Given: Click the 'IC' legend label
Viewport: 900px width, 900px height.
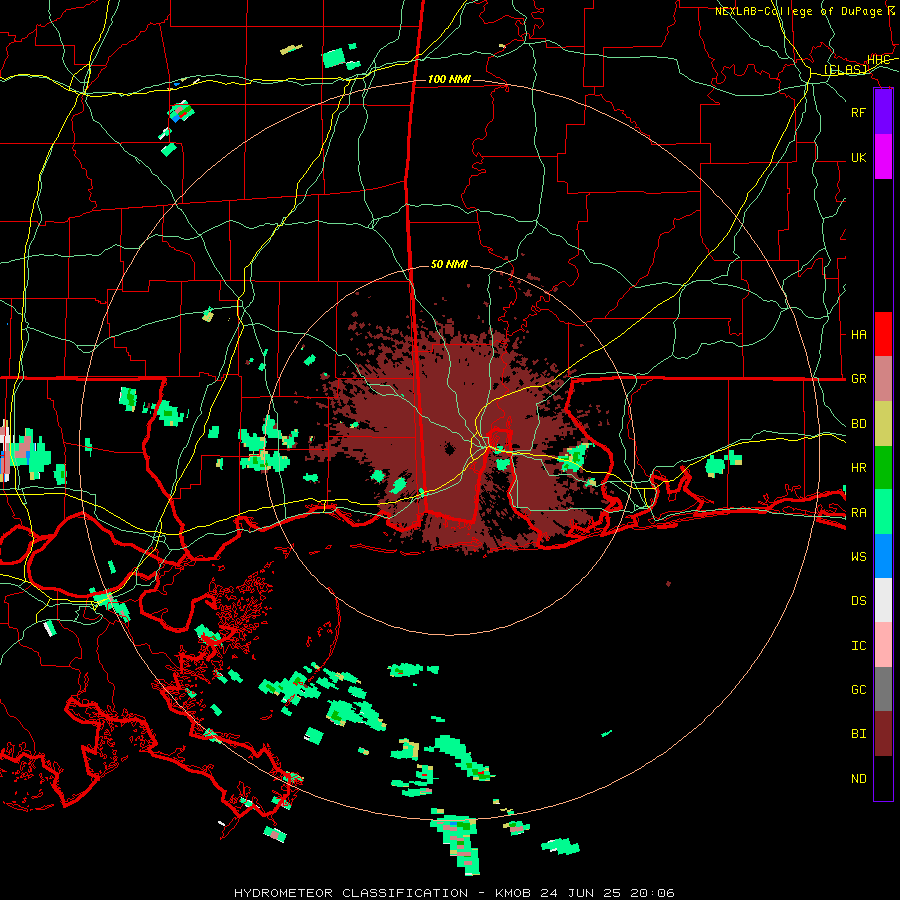Looking at the screenshot, I should coord(859,646).
